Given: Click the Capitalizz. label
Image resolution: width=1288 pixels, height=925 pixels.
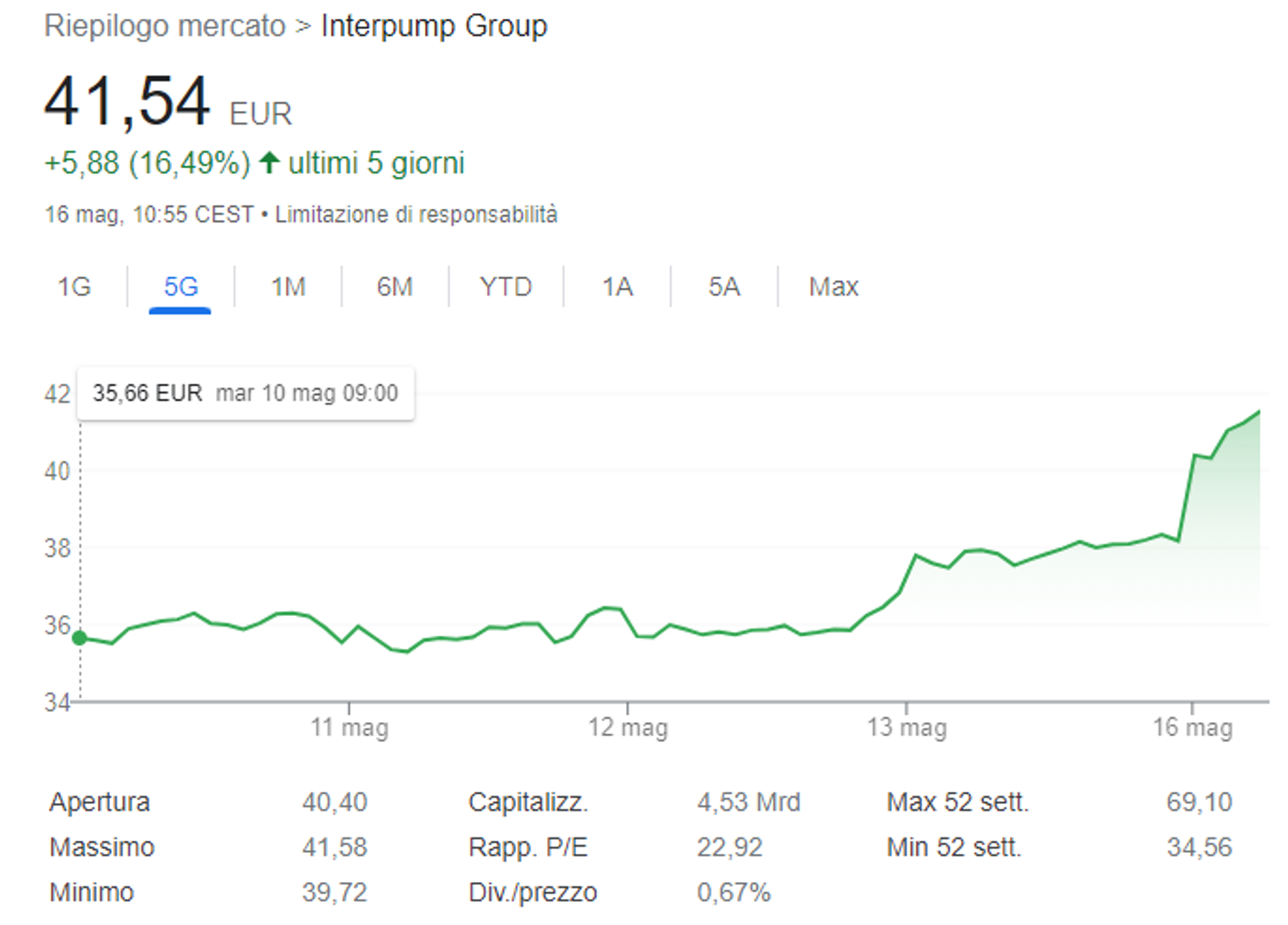Looking at the screenshot, I should click(528, 802).
